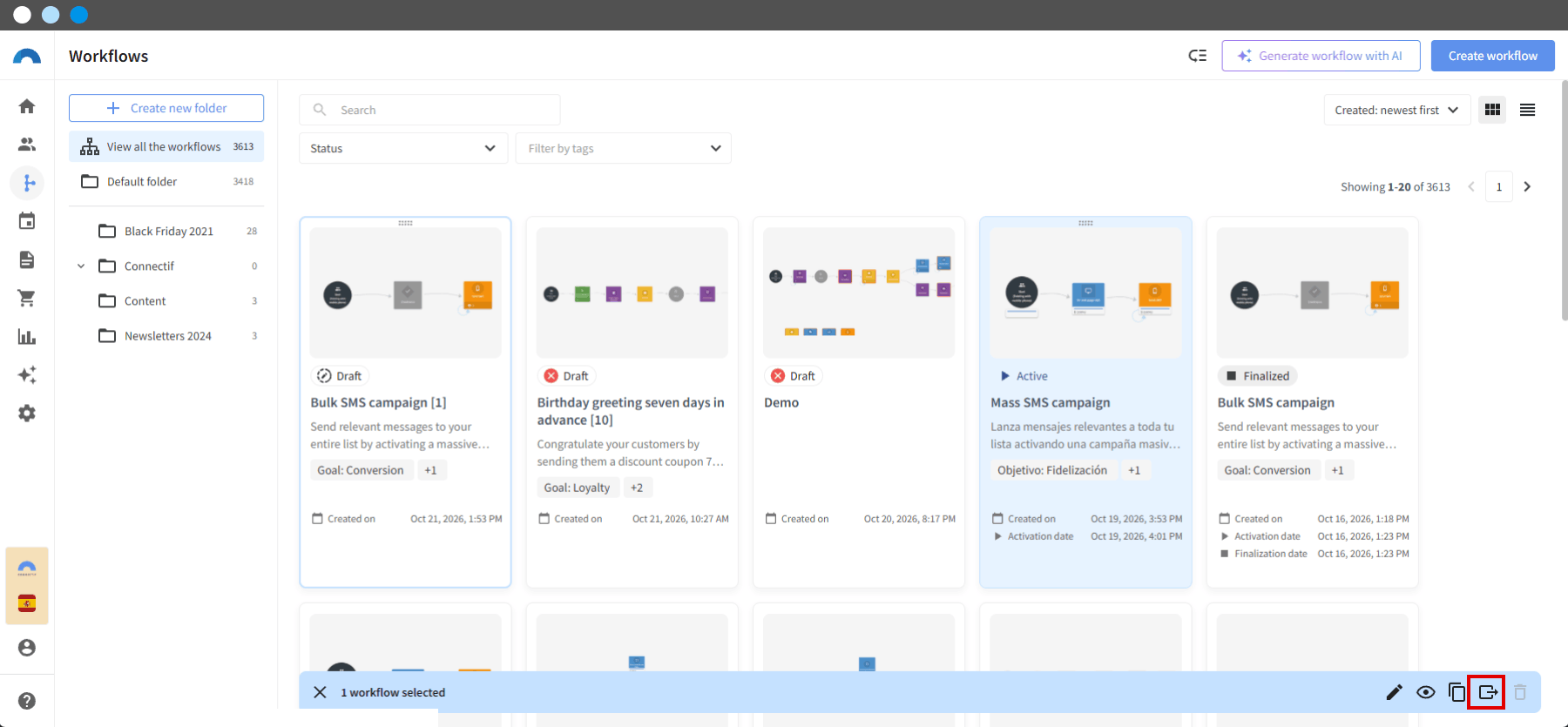The image size is (1568, 727).
Task: Open the bar chart reports icon
Action: (x=27, y=336)
